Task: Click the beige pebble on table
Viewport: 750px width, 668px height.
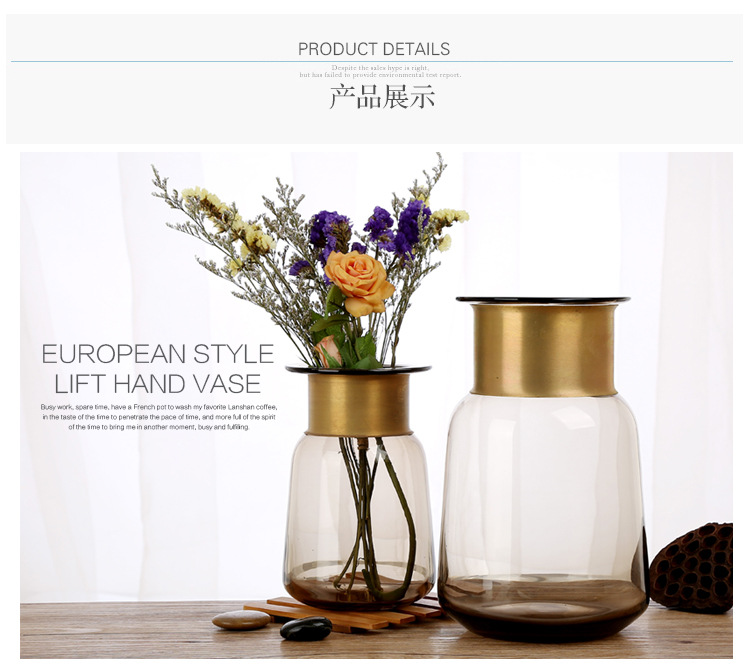Action: click(241, 620)
